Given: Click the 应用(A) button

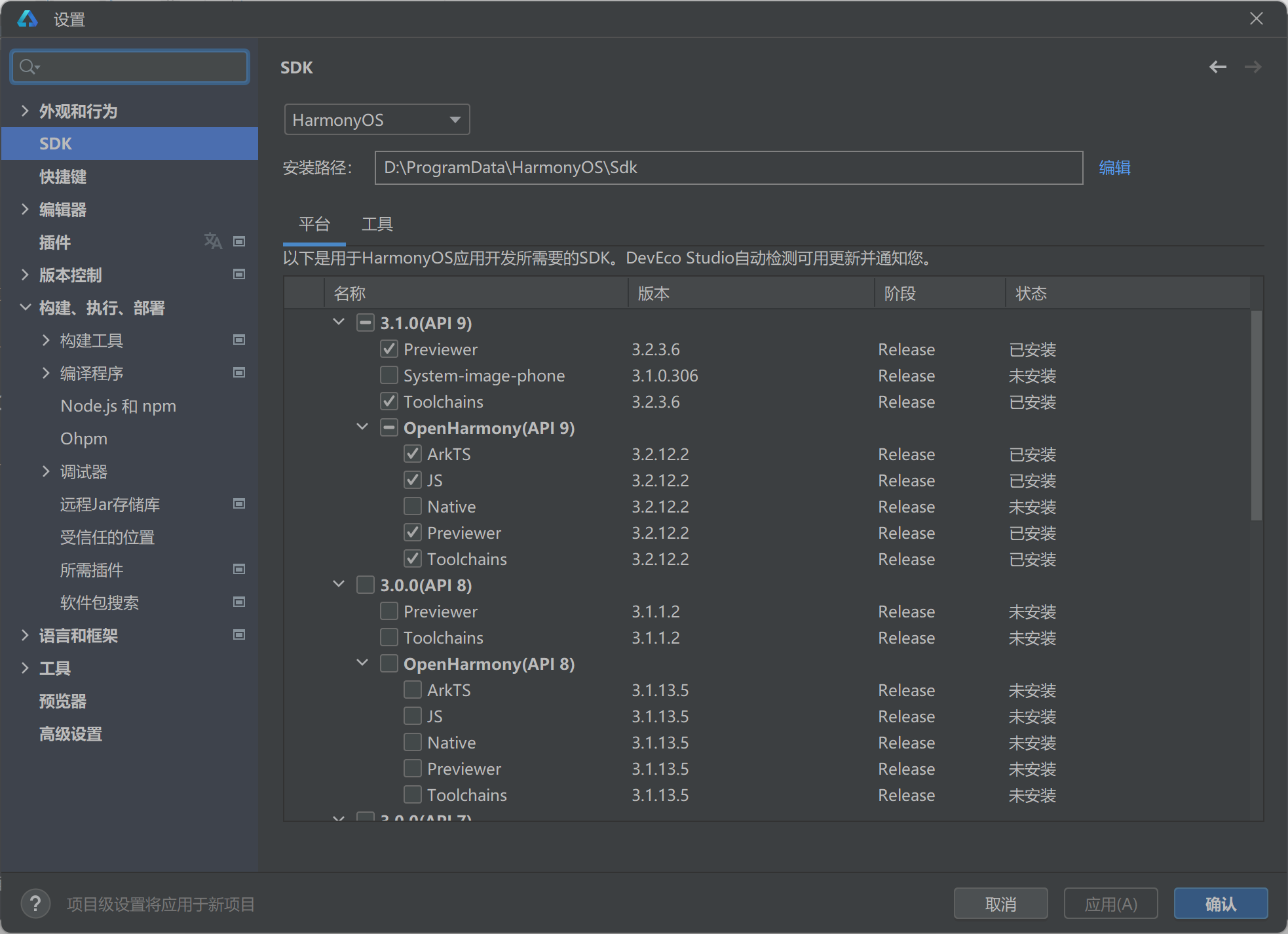Looking at the screenshot, I should 1110,904.
